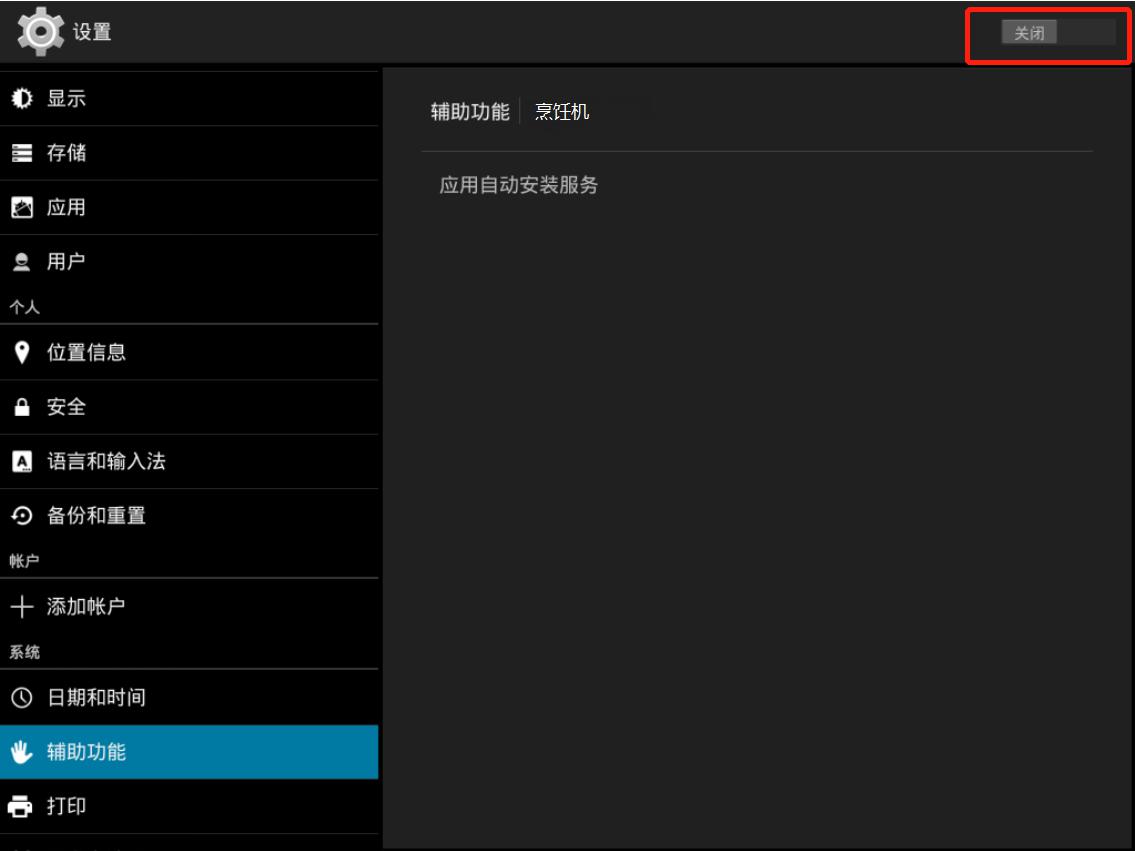Click the Security lock icon
This screenshot has height=851, width=1135.
tap(21, 407)
